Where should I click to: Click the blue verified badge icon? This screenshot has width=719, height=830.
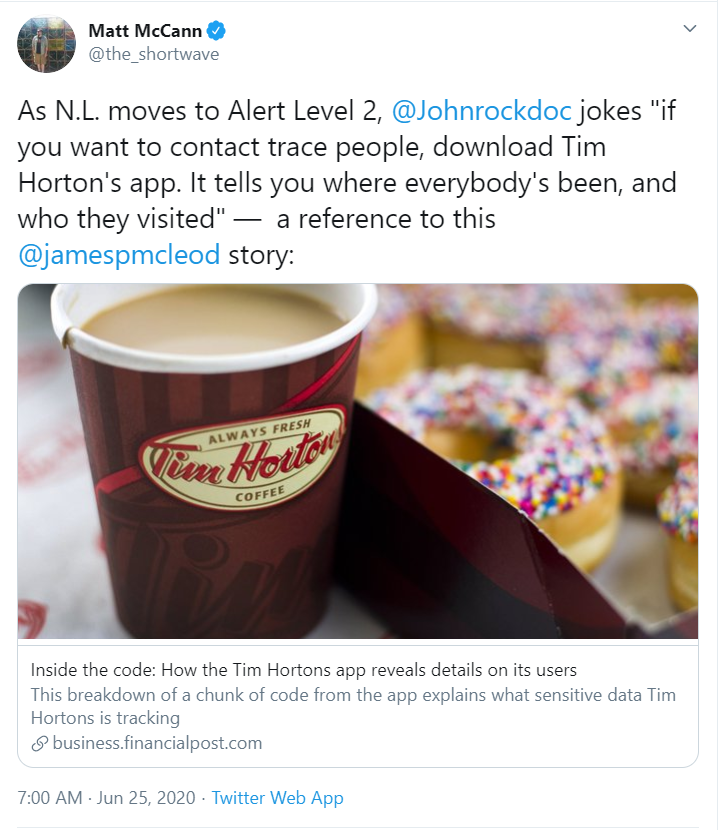216,31
